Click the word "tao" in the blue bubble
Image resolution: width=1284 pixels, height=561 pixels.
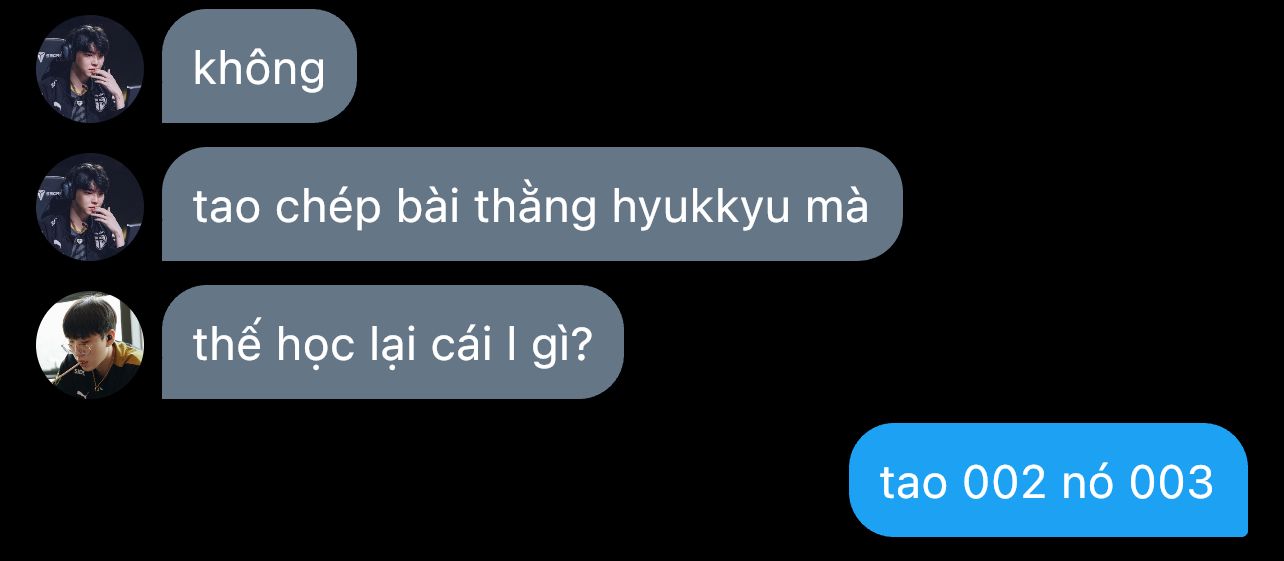(913, 483)
